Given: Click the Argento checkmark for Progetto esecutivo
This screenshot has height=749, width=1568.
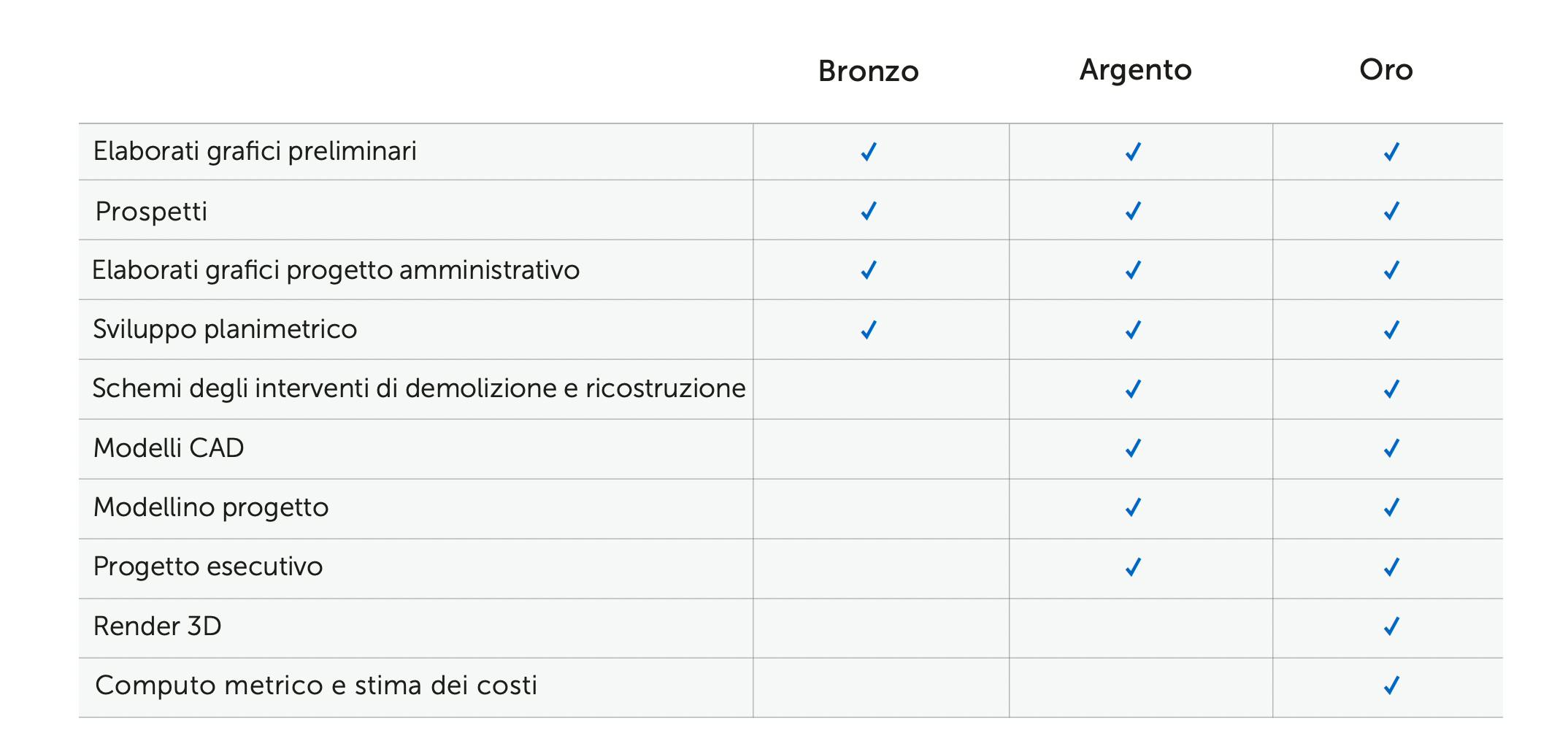Looking at the screenshot, I should click(1133, 567).
